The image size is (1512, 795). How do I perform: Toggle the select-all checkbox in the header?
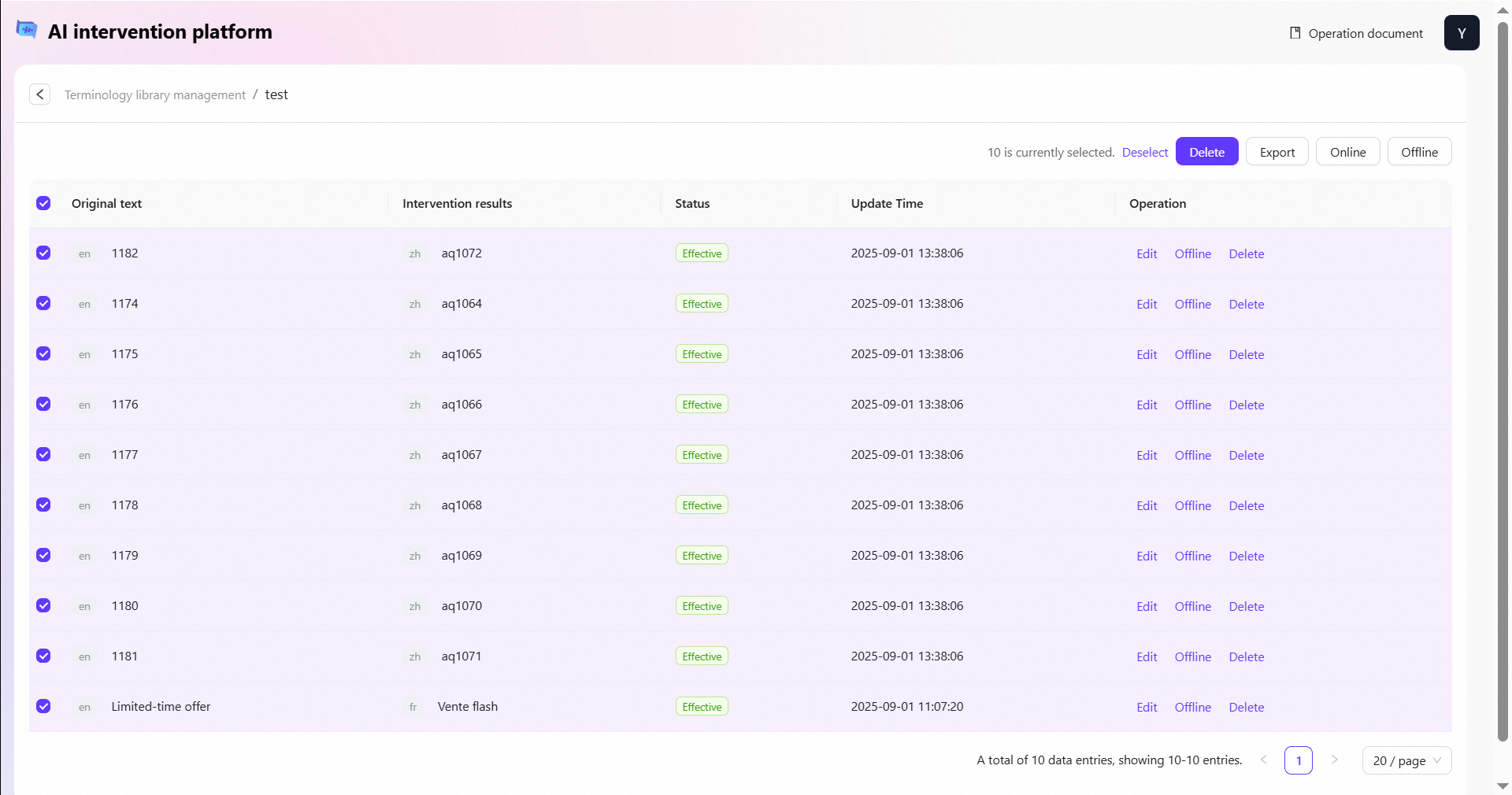pos(43,203)
